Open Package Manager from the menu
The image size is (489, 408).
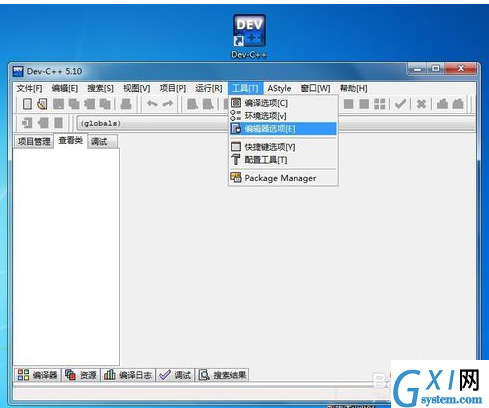[x=283, y=178]
